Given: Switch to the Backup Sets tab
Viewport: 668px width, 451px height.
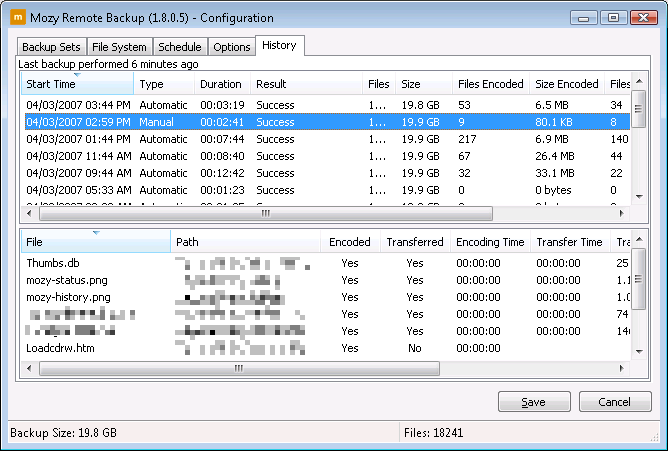Looking at the screenshot, I should (51, 47).
